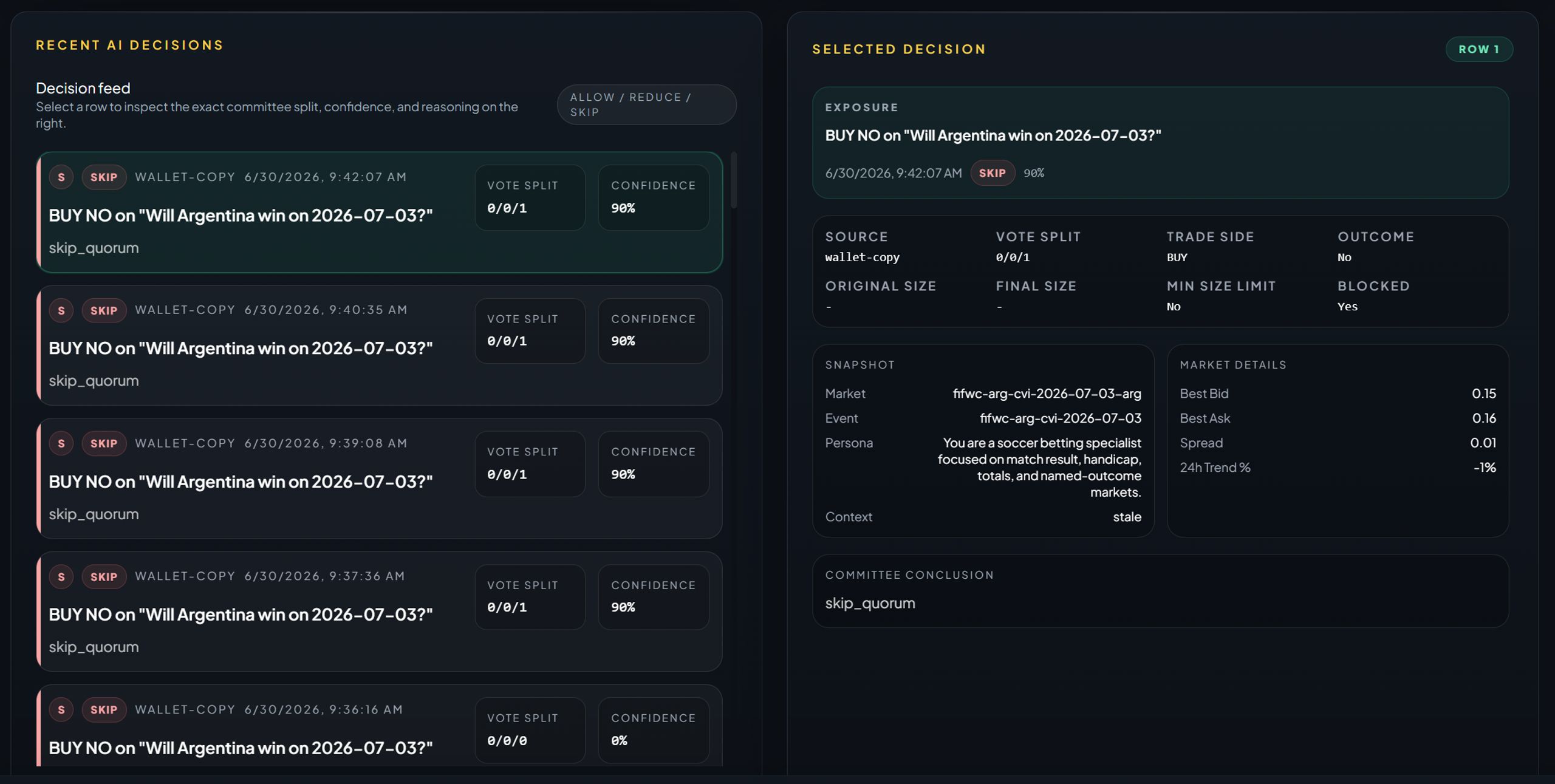The width and height of the screenshot is (1555, 784).
Task: Click the Best Bid value 0.15
Action: [1484, 394]
